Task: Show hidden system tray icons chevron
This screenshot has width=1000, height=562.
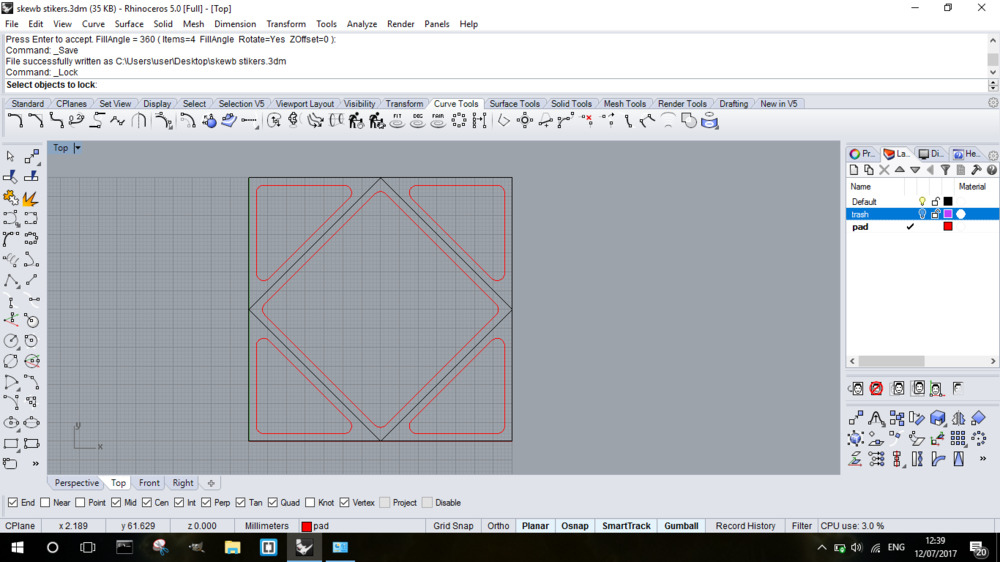Action: [821, 547]
